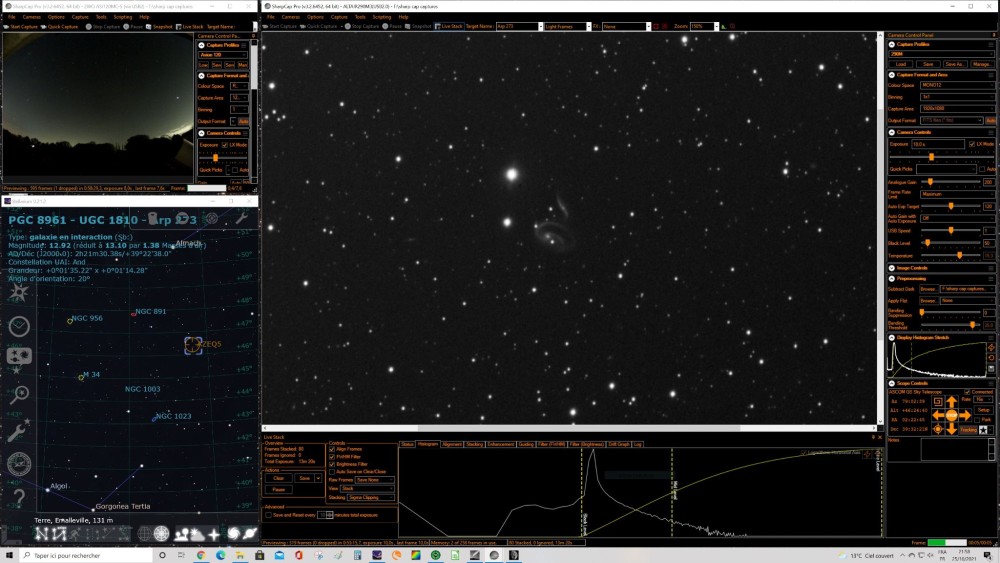Stop scope motion with STOP button
This screenshot has height=563, width=1000.
pyautogui.click(x=951, y=415)
